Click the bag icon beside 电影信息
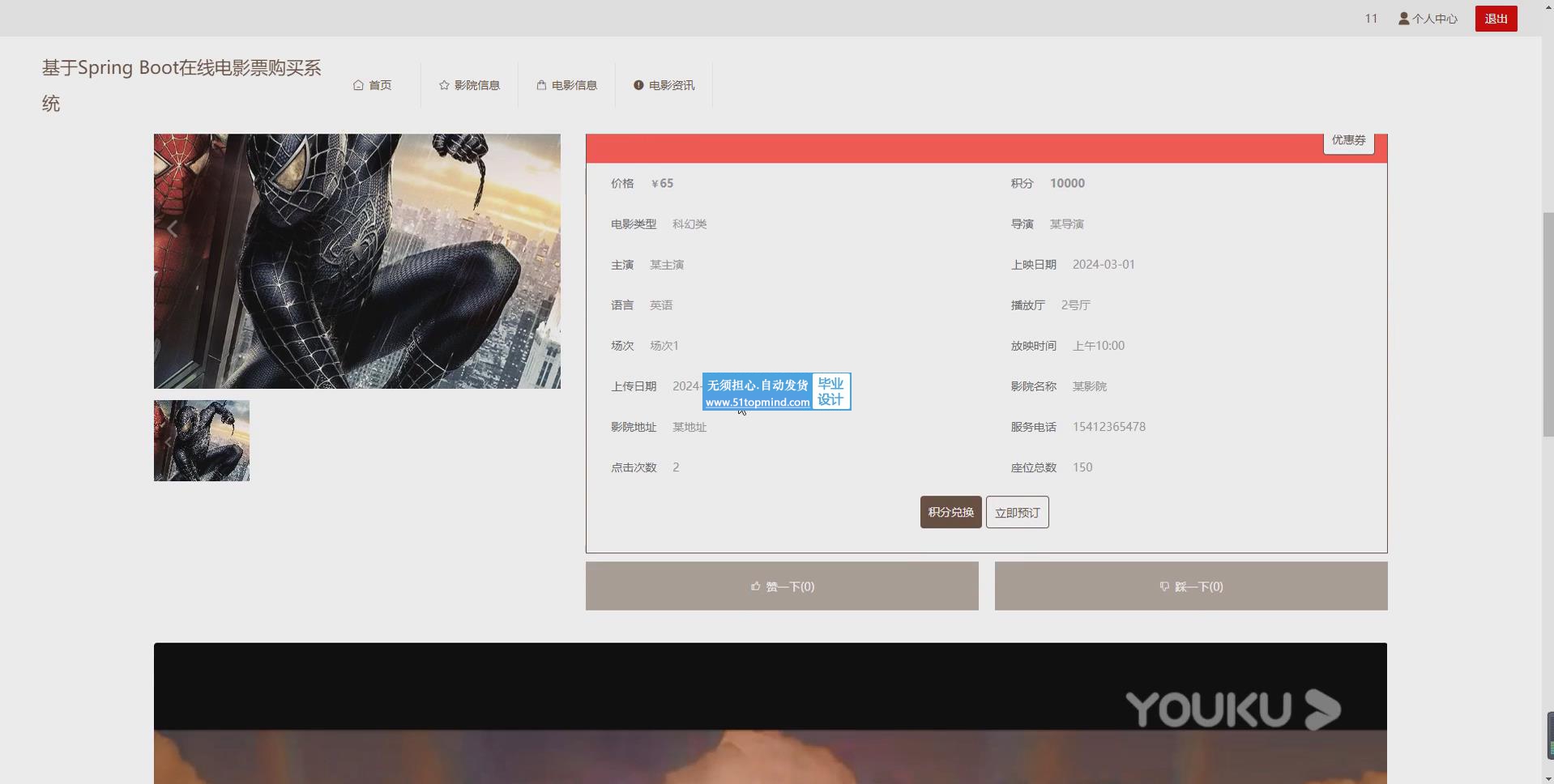 coord(541,85)
